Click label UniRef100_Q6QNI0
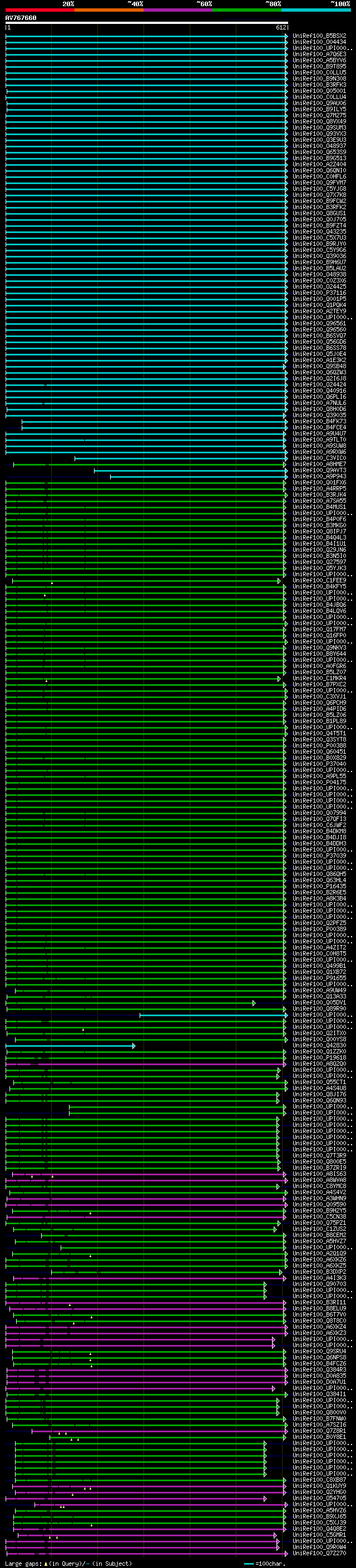 (x=319, y=170)
